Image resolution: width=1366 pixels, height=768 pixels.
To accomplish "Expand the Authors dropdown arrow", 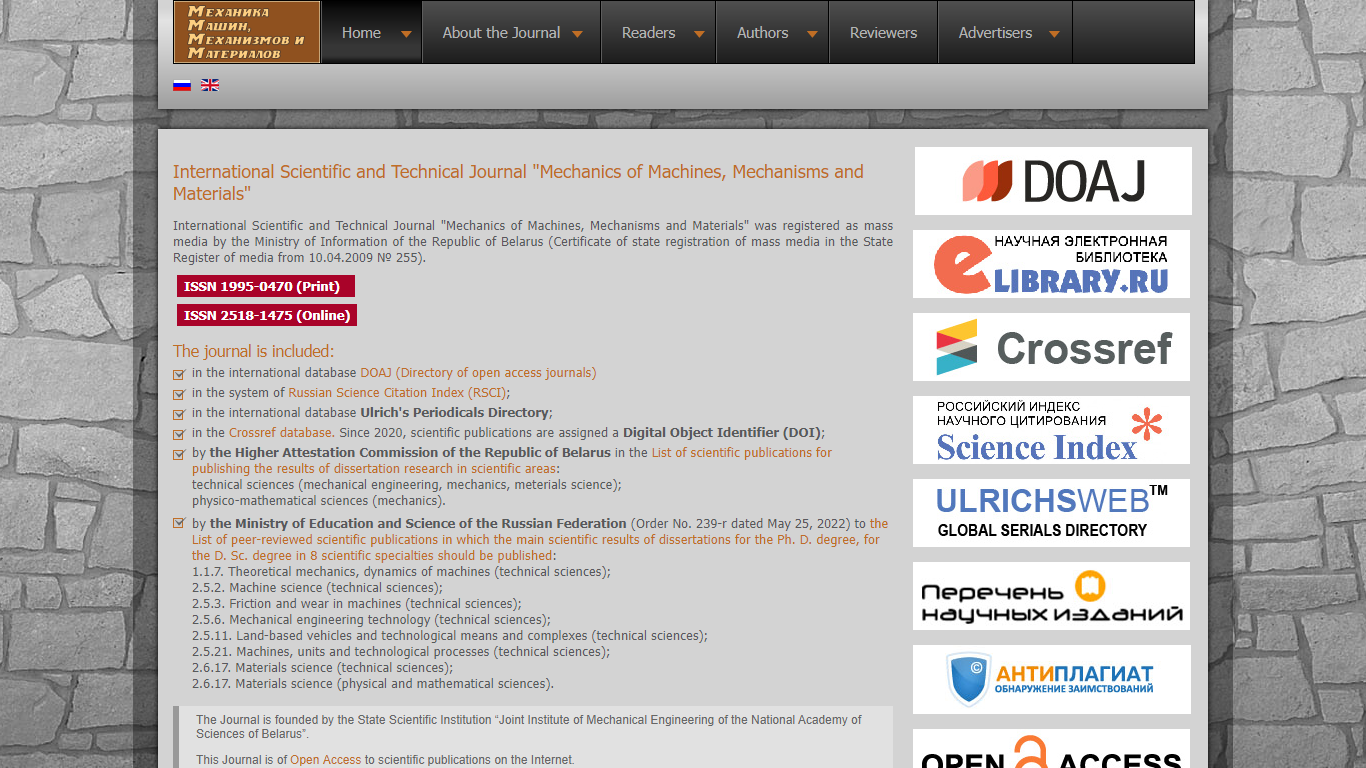I will [x=812, y=34].
